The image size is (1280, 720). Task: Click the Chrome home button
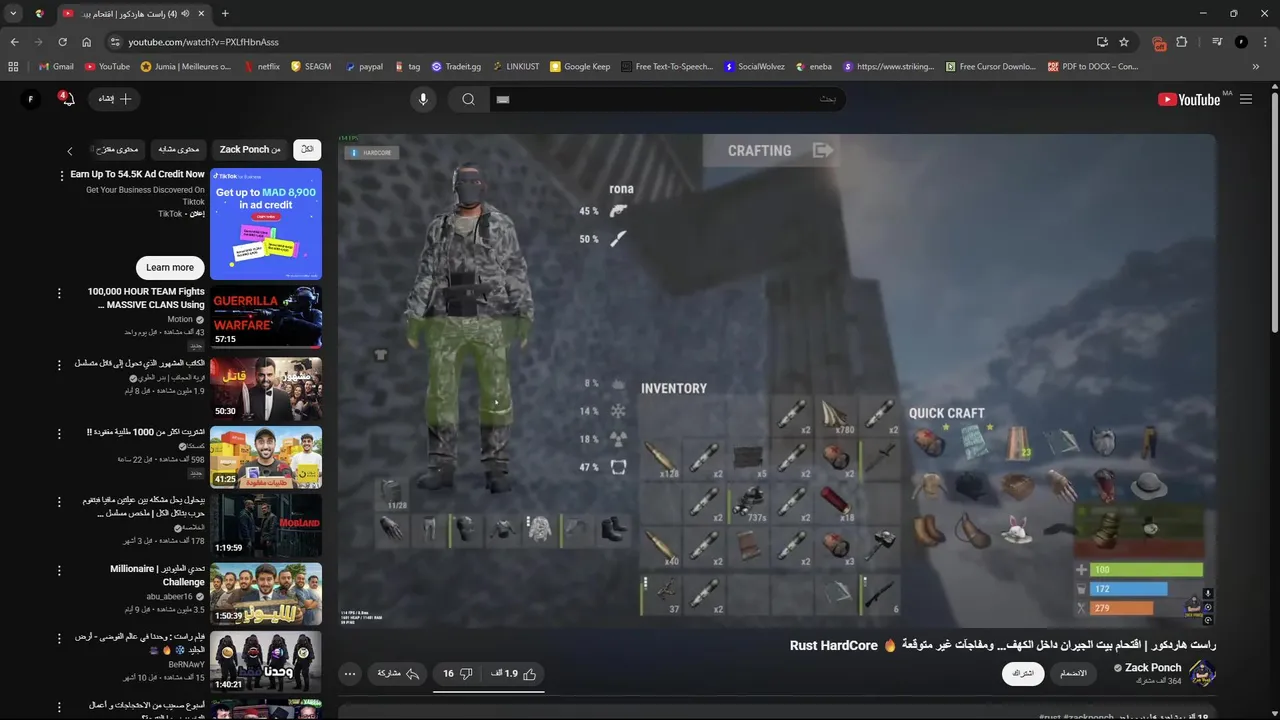[86, 42]
